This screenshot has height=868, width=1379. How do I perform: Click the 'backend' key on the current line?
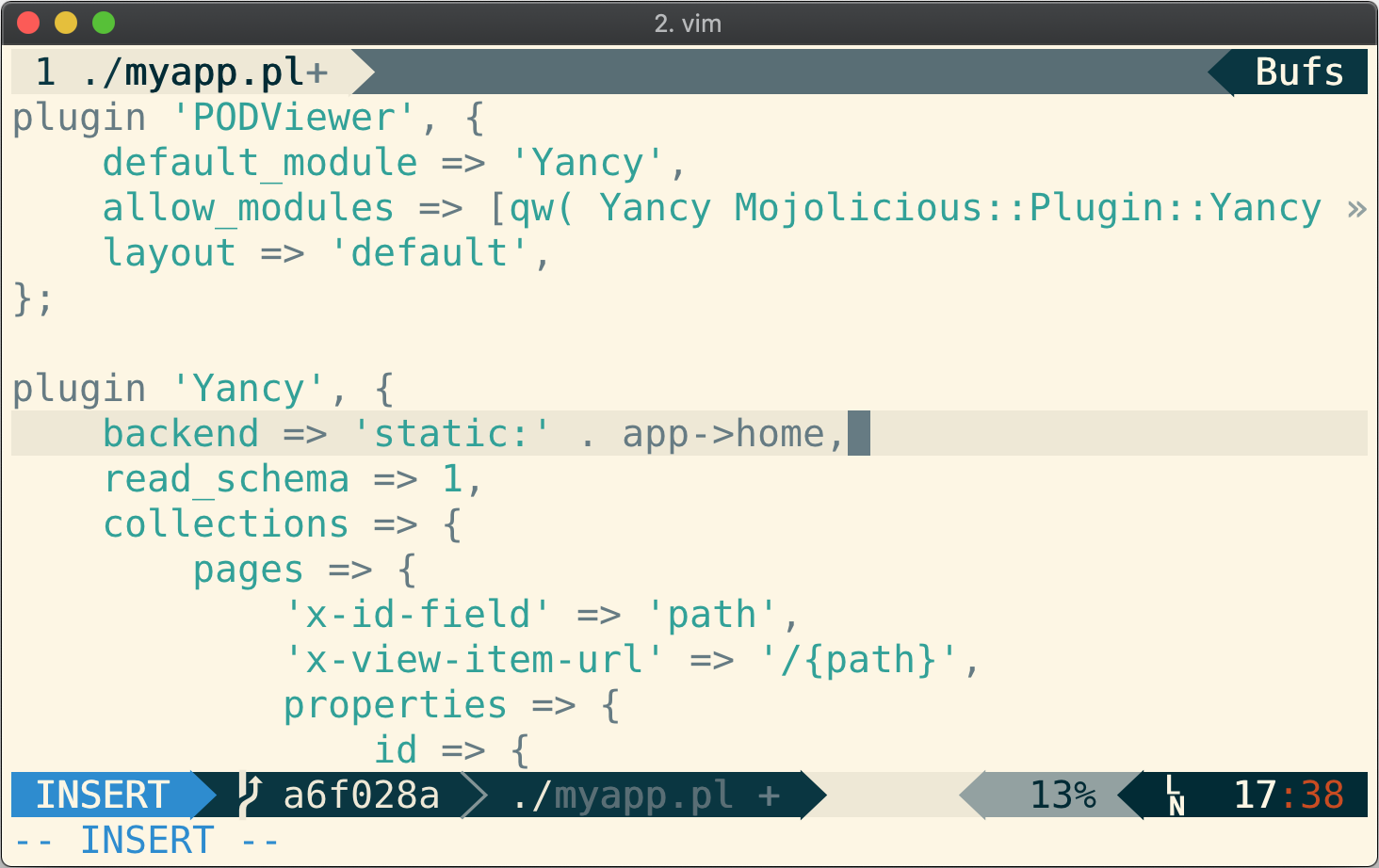click(x=181, y=434)
